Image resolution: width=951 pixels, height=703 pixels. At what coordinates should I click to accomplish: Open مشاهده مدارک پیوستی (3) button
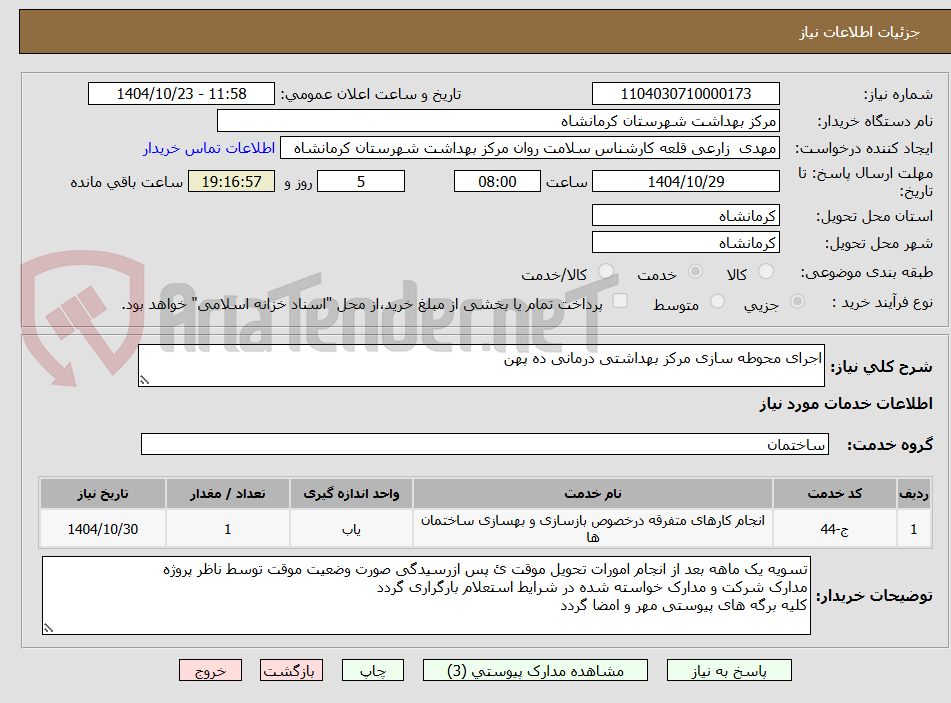pyautogui.click(x=535, y=671)
